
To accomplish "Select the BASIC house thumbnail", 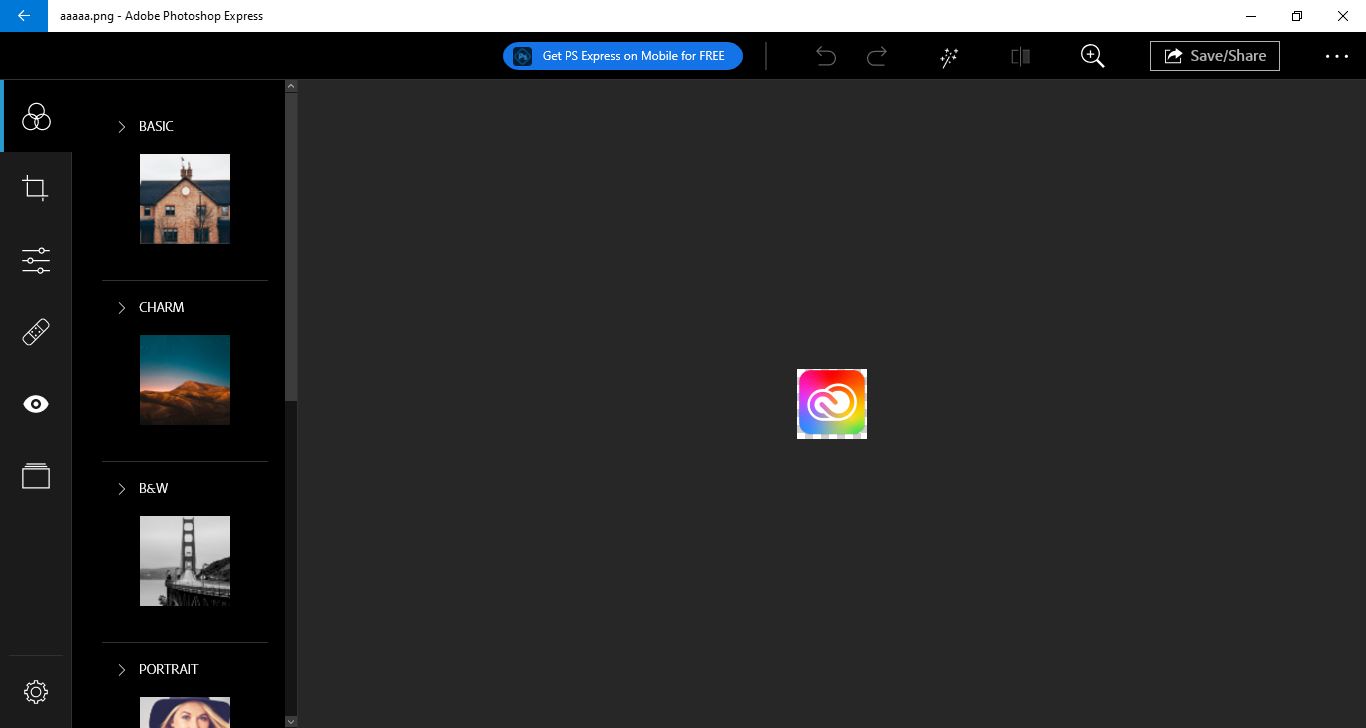I will coord(185,199).
